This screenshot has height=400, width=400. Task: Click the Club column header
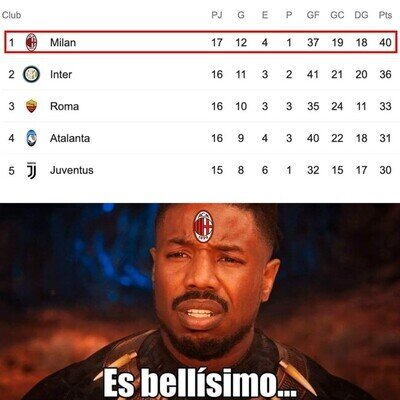(11, 15)
